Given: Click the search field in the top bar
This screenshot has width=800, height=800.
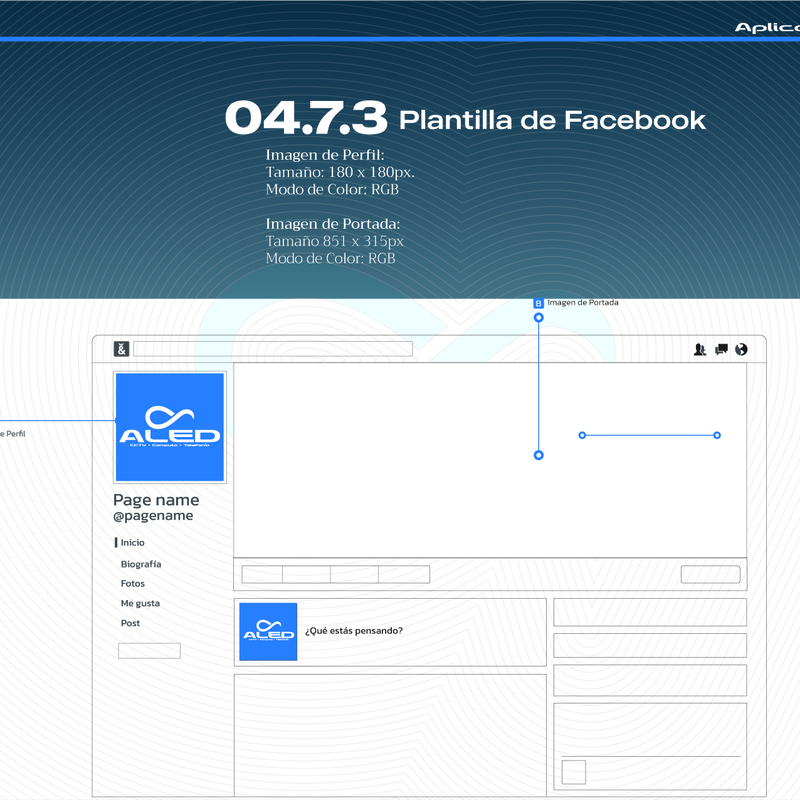Looking at the screenshot, I should click(x=272, y=349).
